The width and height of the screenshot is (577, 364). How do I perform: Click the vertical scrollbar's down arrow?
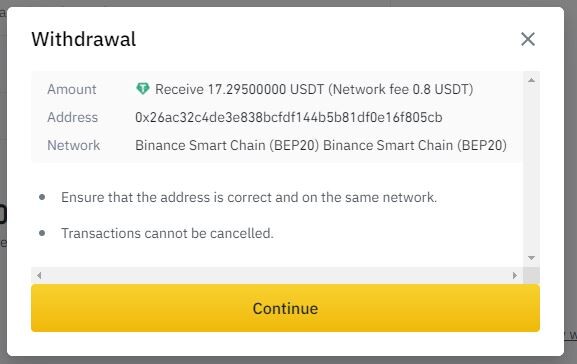531,258
